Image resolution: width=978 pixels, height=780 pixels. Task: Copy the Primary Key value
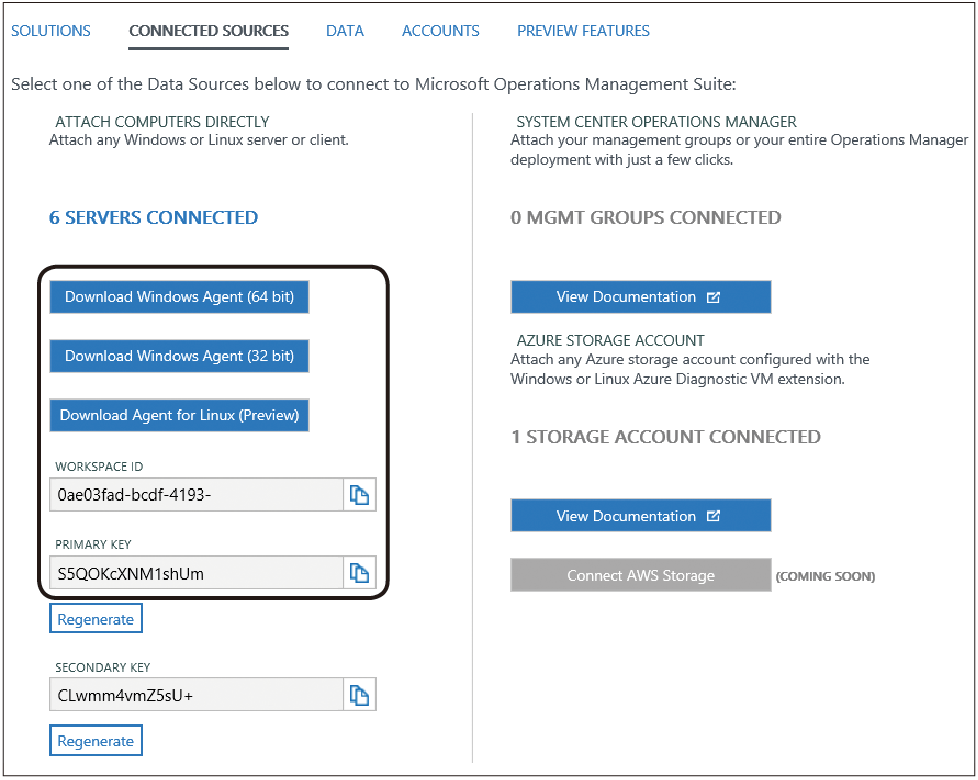click(x=359, y=572)
